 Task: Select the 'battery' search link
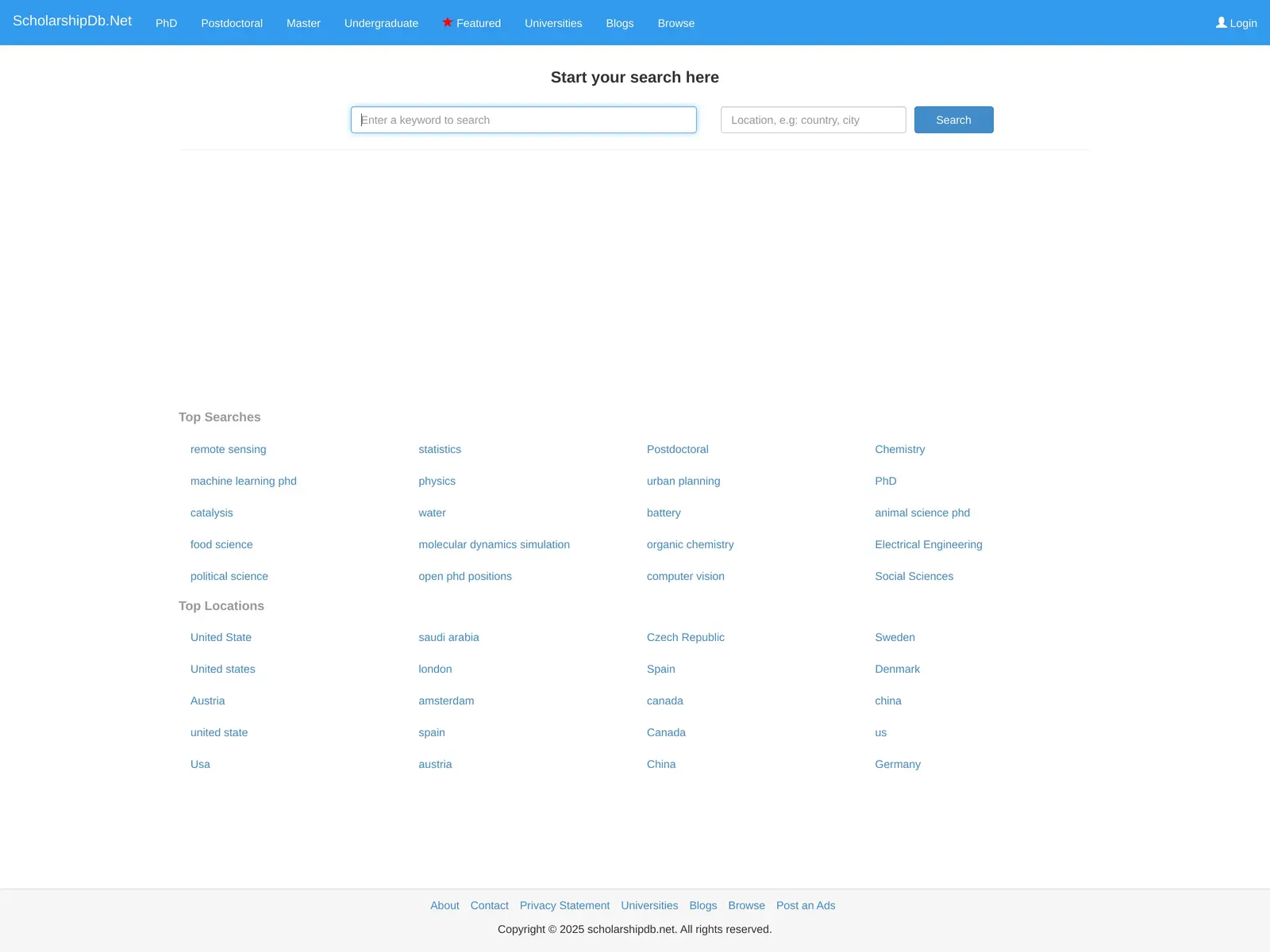click(664, 512)
